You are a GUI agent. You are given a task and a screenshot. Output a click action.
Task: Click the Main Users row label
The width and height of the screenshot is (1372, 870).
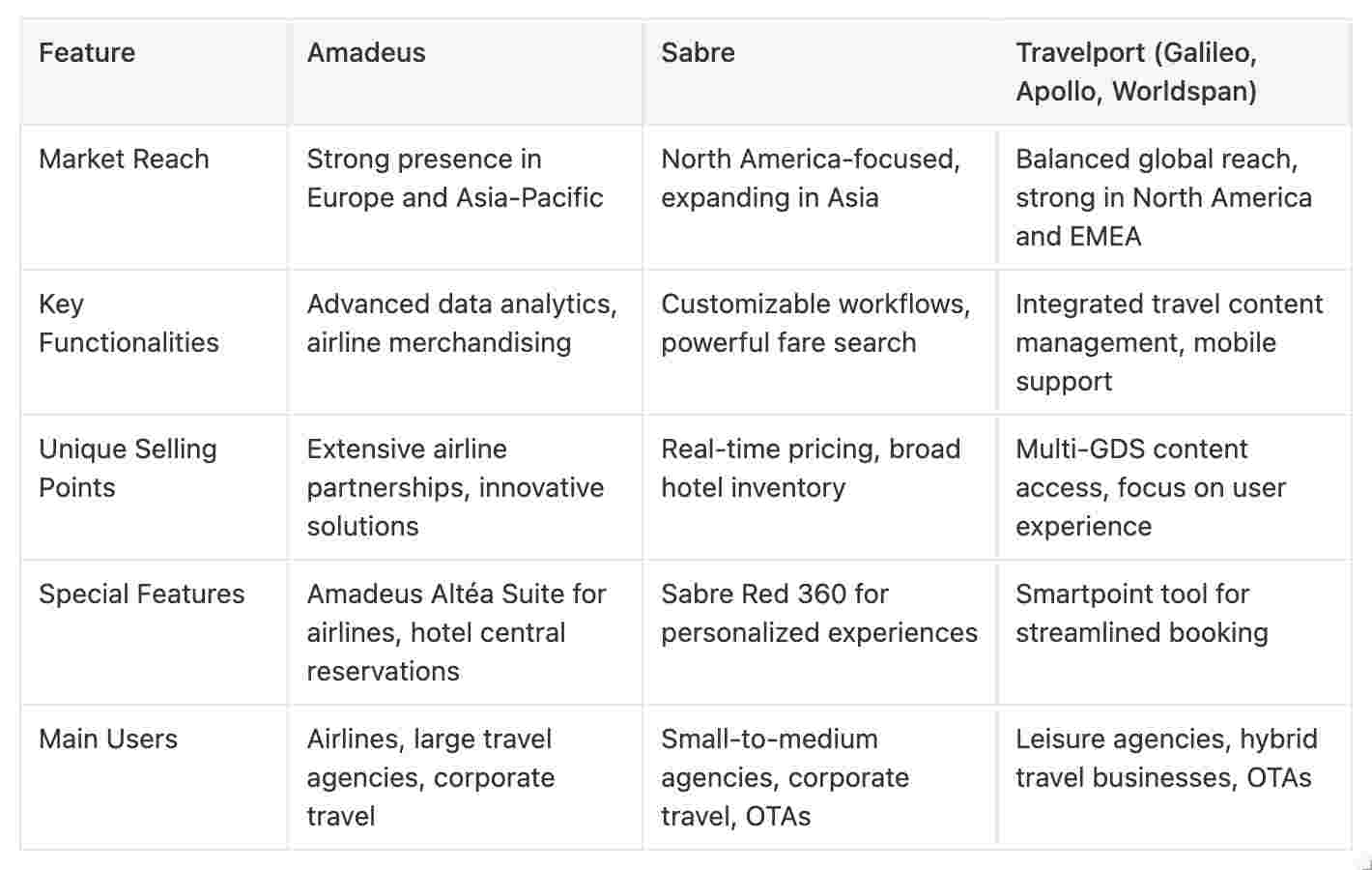108,739
